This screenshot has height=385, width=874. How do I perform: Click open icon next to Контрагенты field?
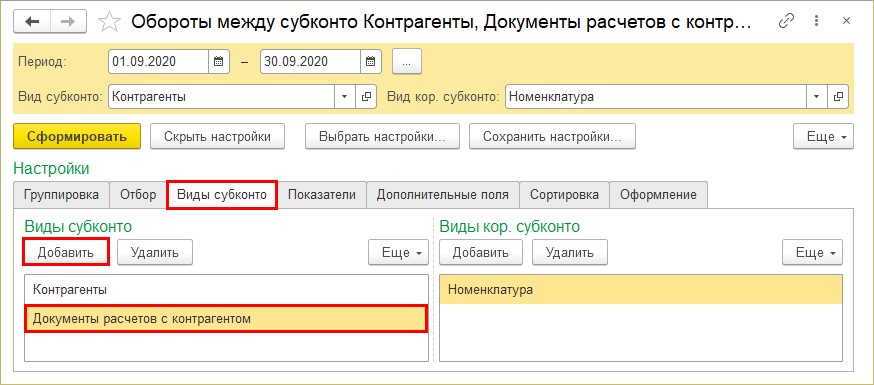click(x=366, y=96)
